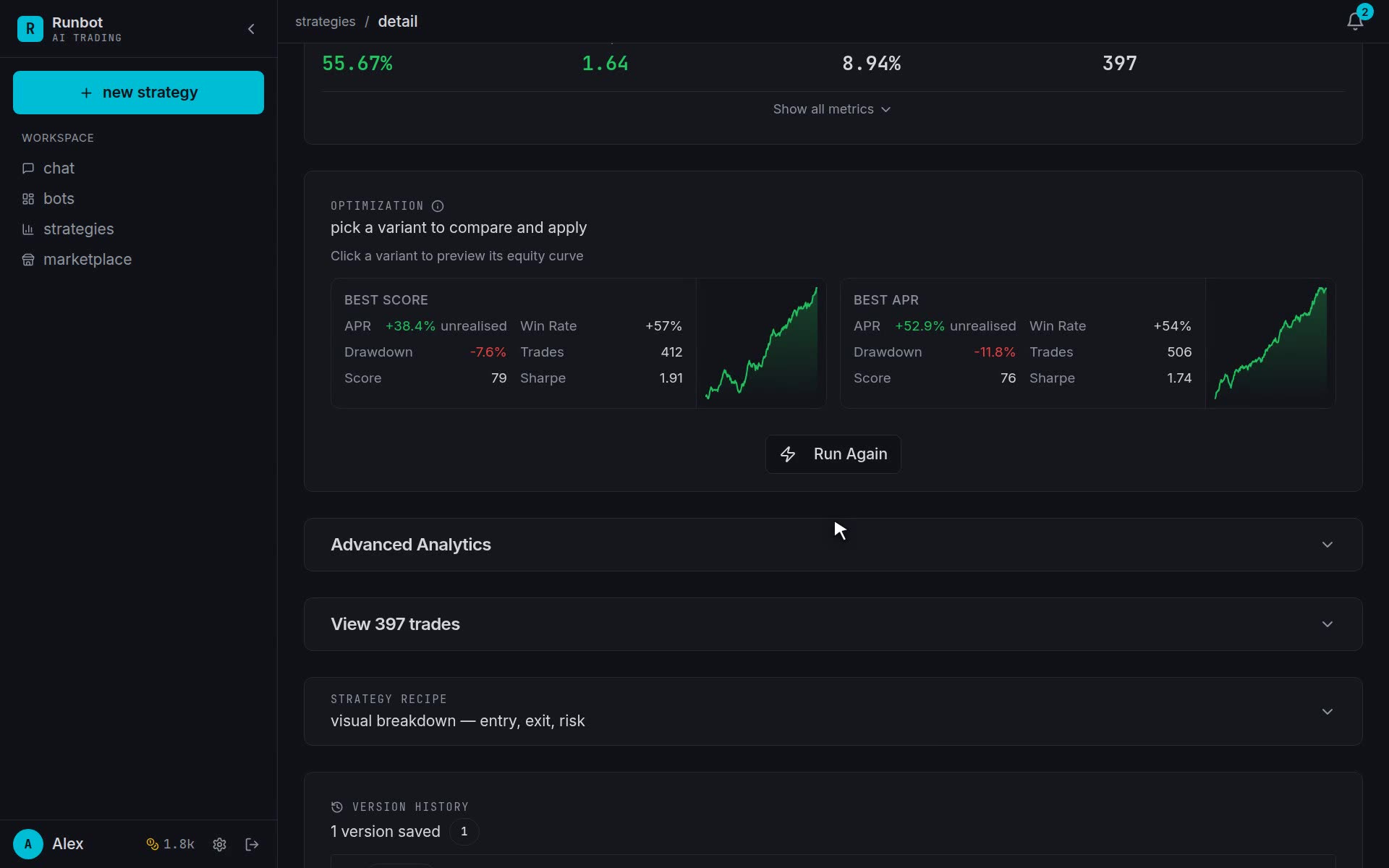Expand the Advanced Analytics section
This screenshot has height=868, width=1389.
click(x=833, y=545)
